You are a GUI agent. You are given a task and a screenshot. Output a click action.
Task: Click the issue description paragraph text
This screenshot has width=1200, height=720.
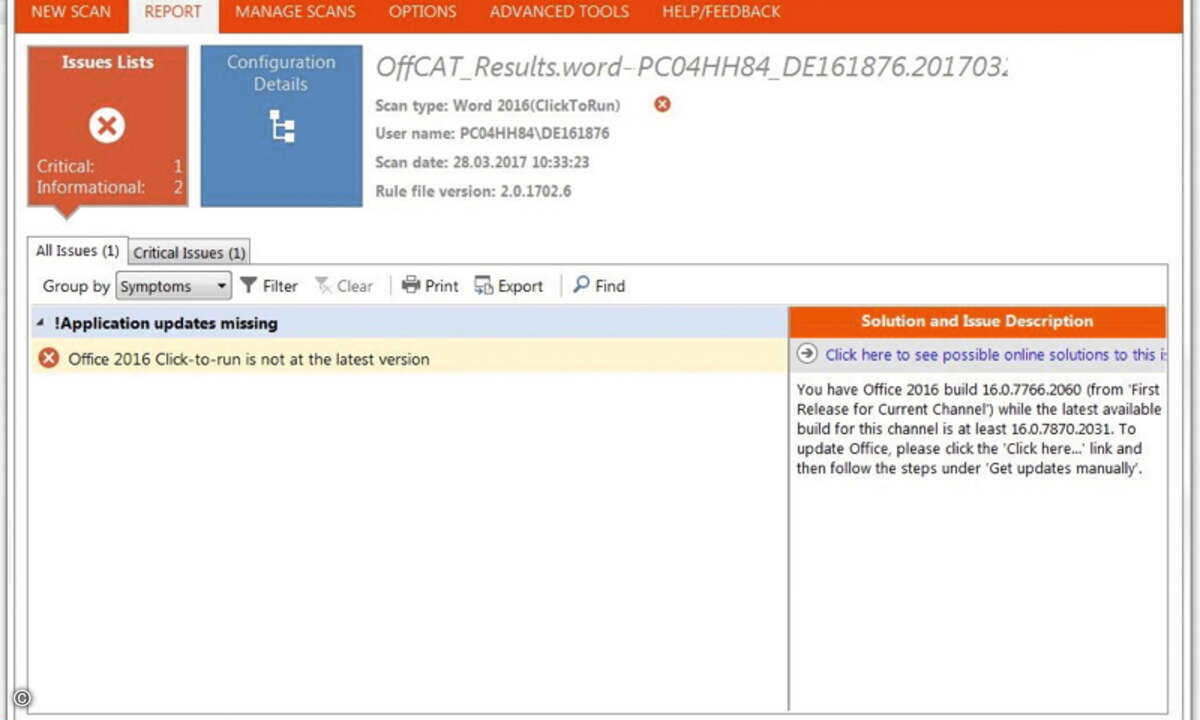979,429
